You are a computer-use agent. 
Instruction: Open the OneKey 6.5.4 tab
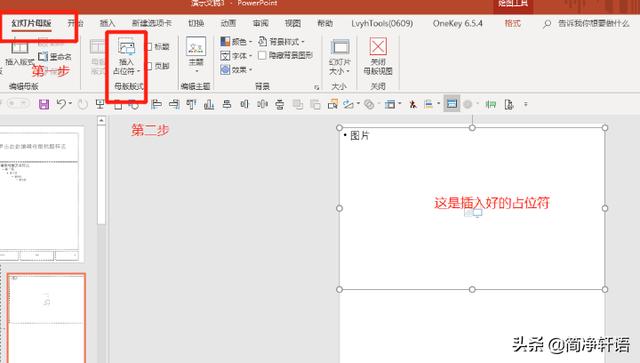tap(458, 23)
